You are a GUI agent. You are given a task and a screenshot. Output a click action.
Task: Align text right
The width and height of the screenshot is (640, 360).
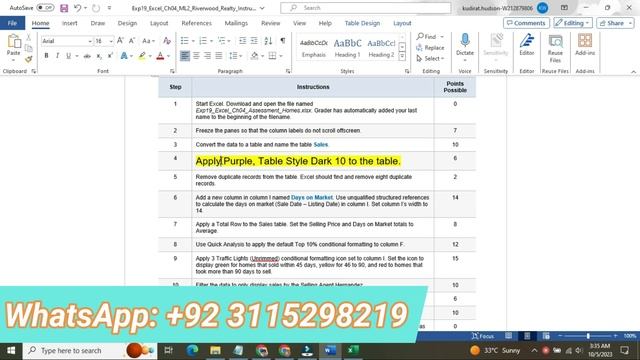(x=207, y=56)
